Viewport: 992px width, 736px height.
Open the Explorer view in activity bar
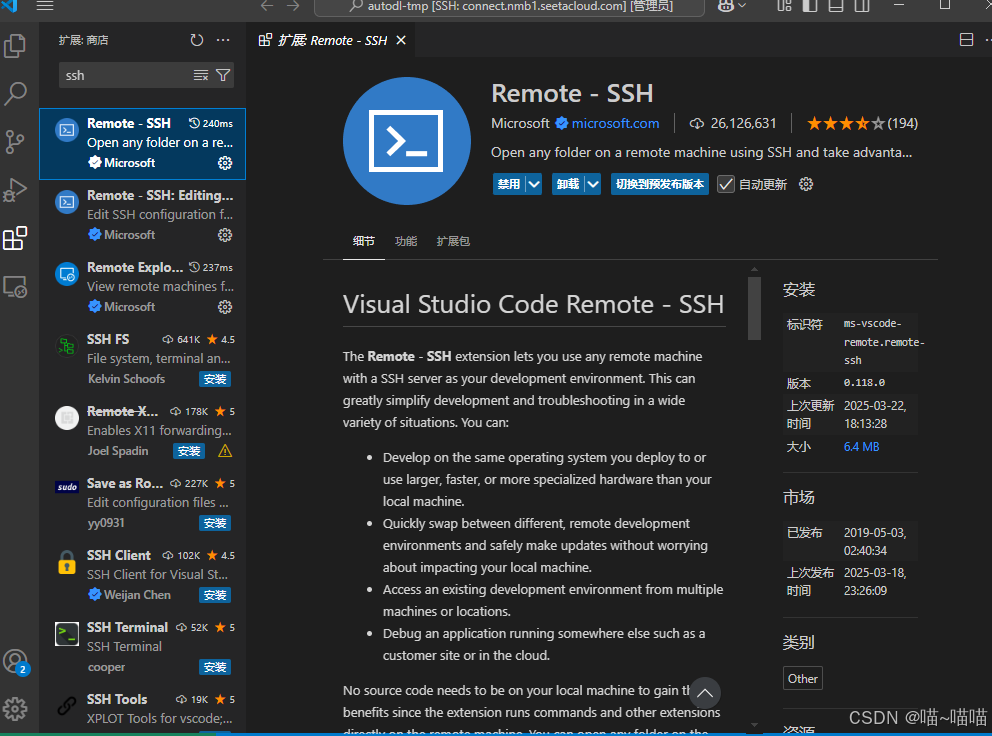15,46
